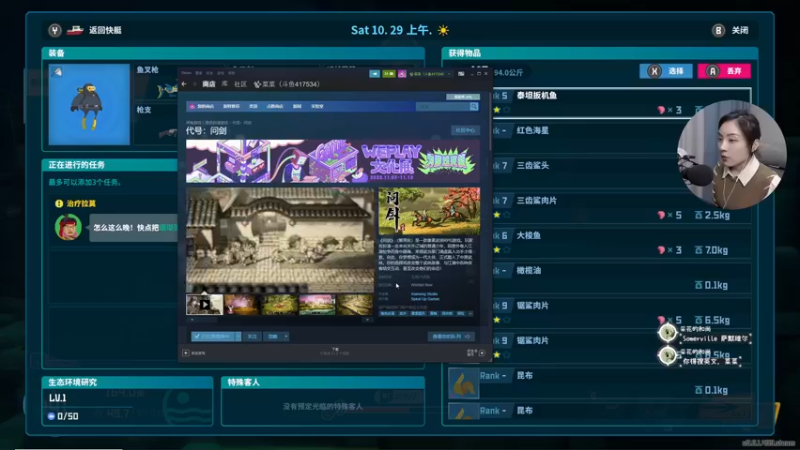The width and height of the screenshot is (800, 450).
Task: Expand the wishlist button dropdown arrow
Action: [238, 336]
